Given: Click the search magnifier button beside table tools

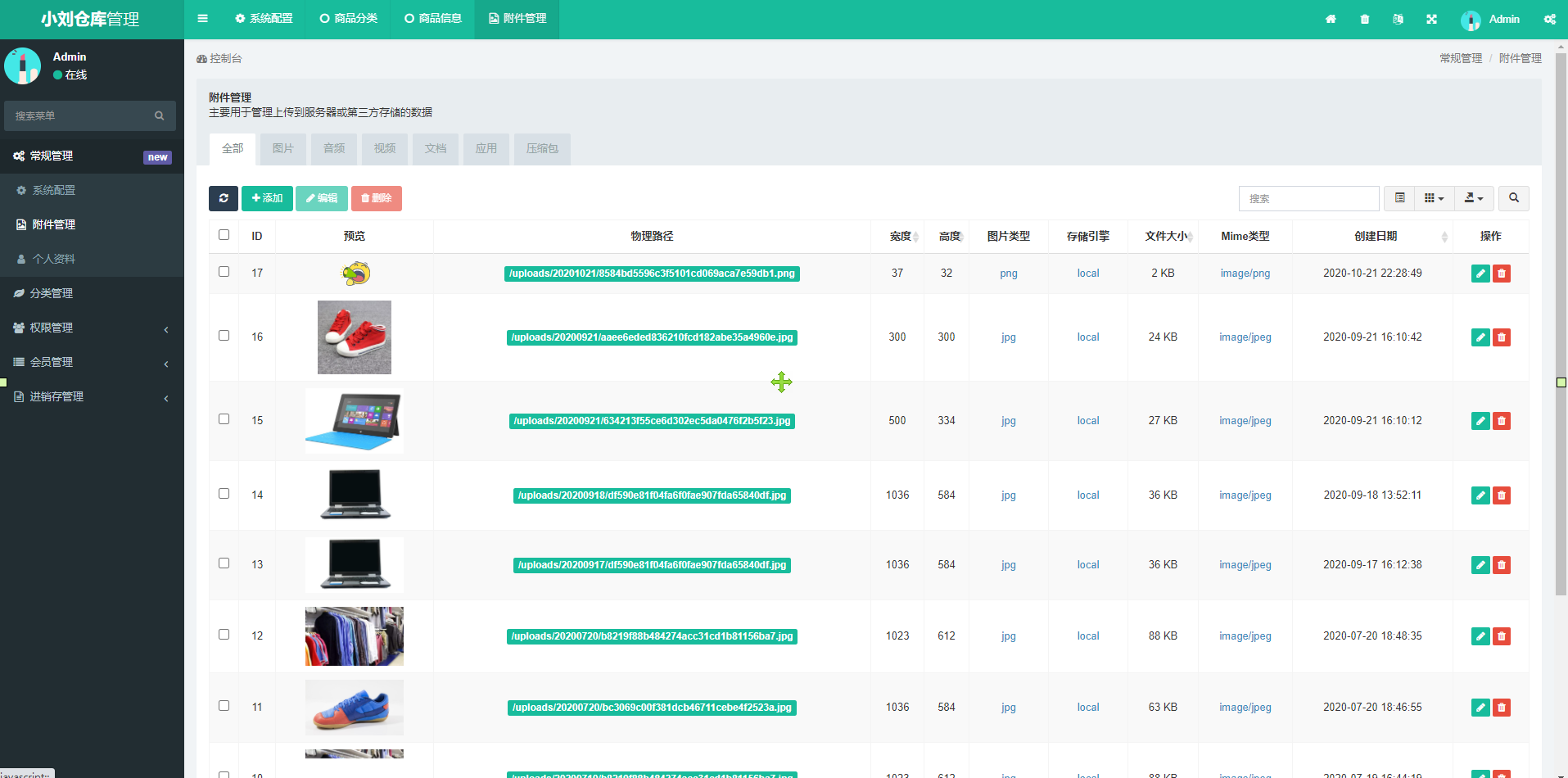Looking at the screenshot, I should (x=1514, y=198).
